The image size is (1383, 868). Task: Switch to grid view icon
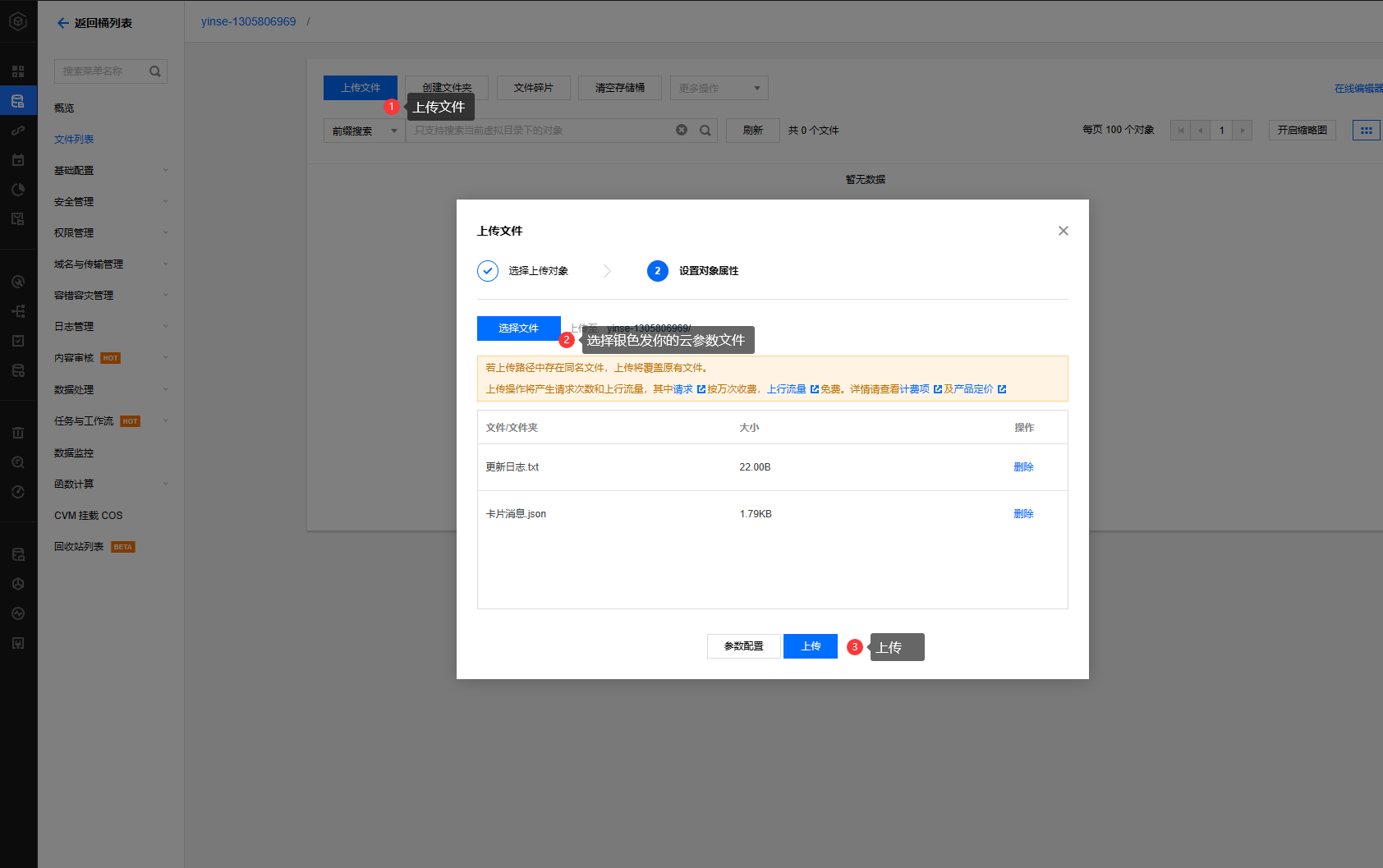(x=1366, y=130)
